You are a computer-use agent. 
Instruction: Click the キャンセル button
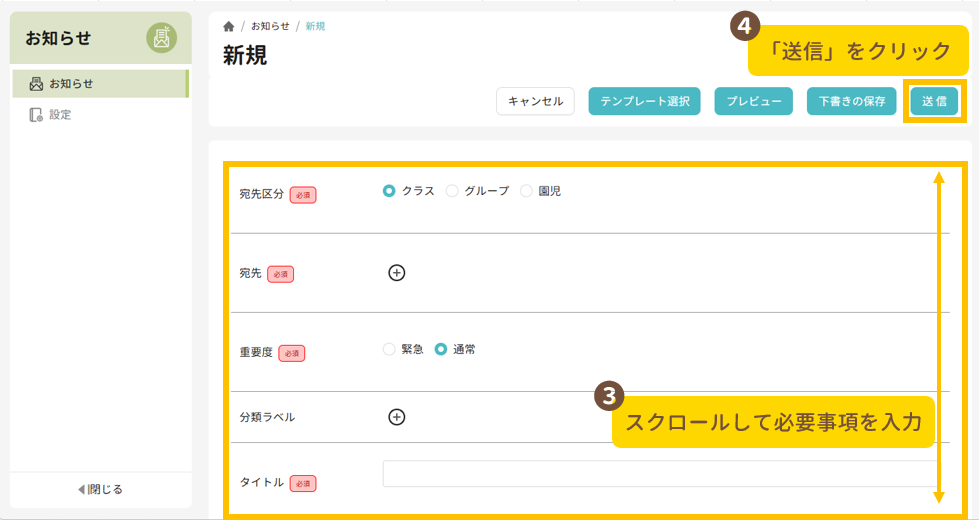[x=535, y=101]
